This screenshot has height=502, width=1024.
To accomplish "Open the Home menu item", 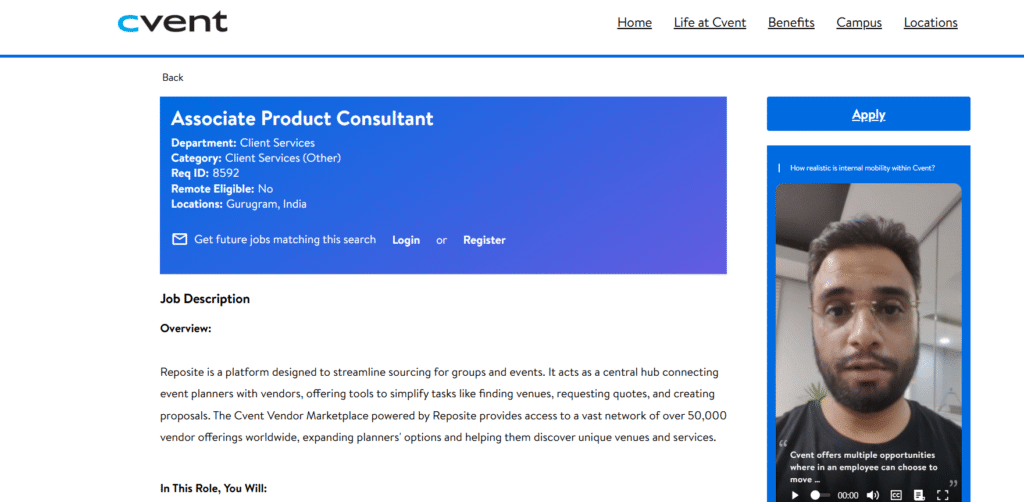I will pyautogui.click(x=634, y=23).
